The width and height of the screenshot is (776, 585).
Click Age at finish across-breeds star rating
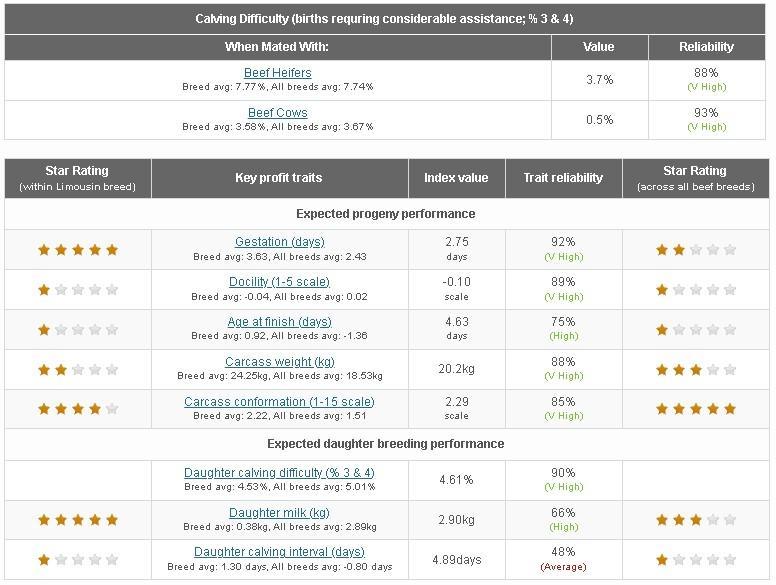coord(695,330)
